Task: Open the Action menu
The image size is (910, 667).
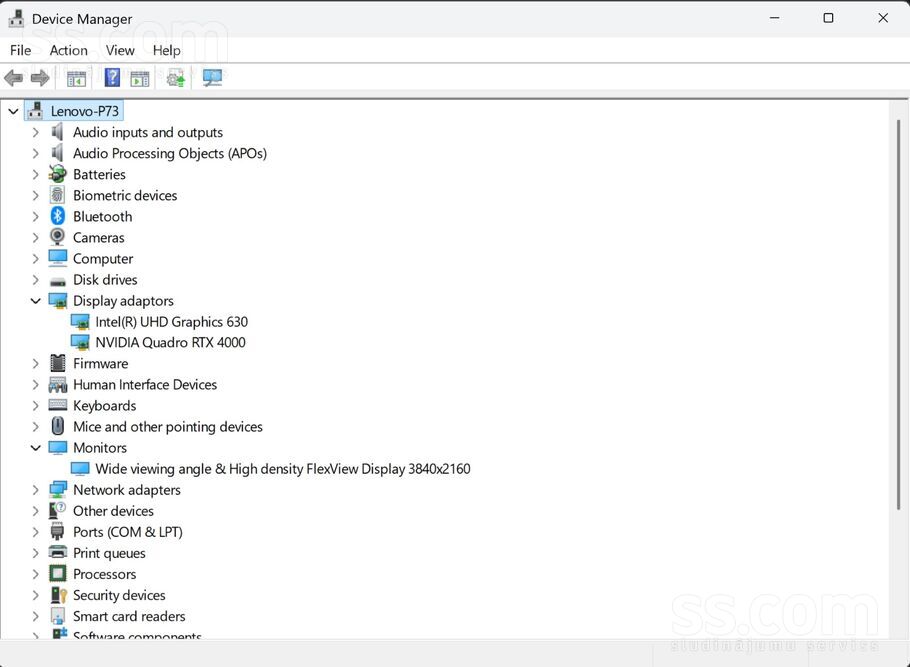Action: tap(68, 51)
